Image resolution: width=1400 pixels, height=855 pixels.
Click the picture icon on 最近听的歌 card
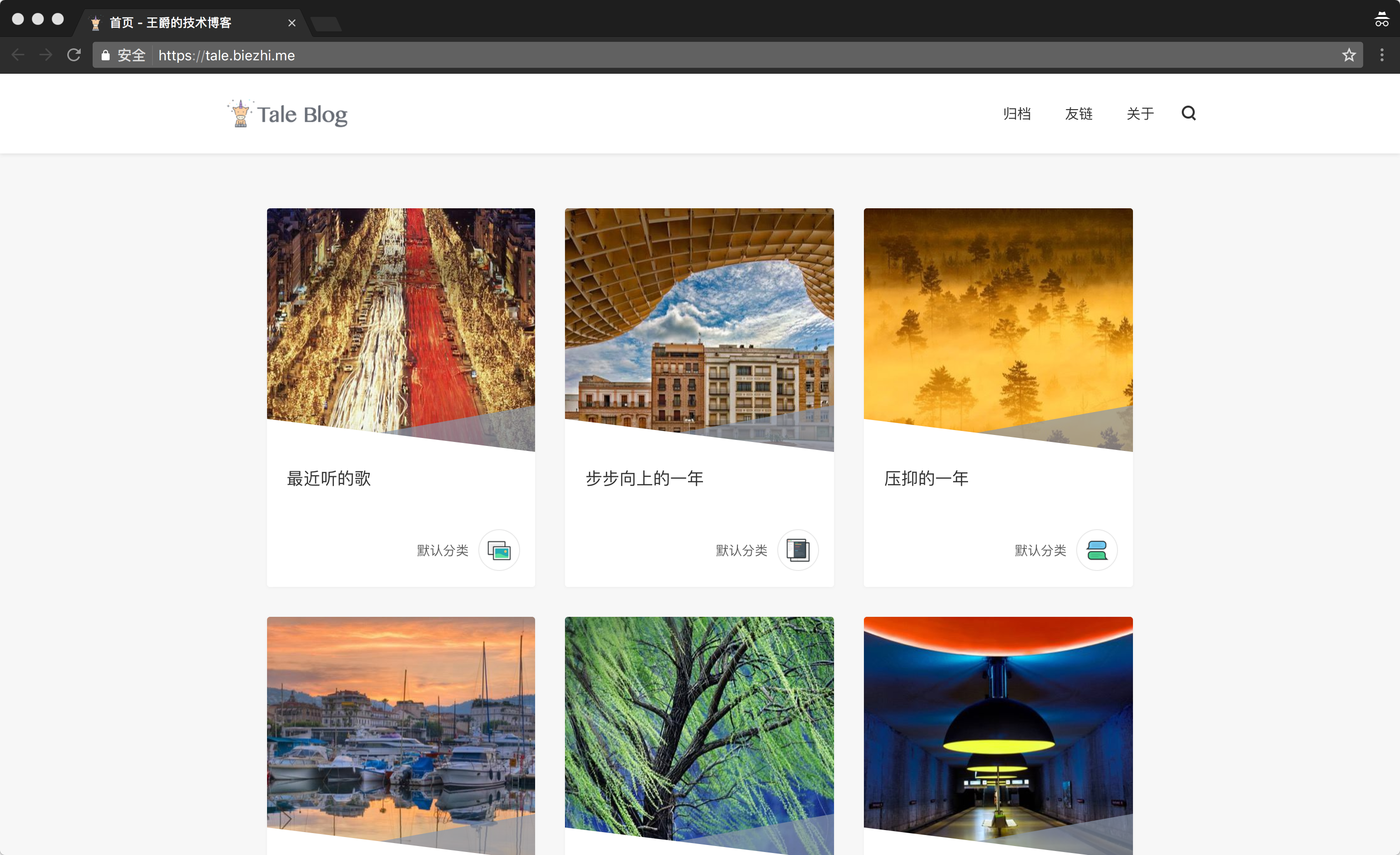pos(499,550)
